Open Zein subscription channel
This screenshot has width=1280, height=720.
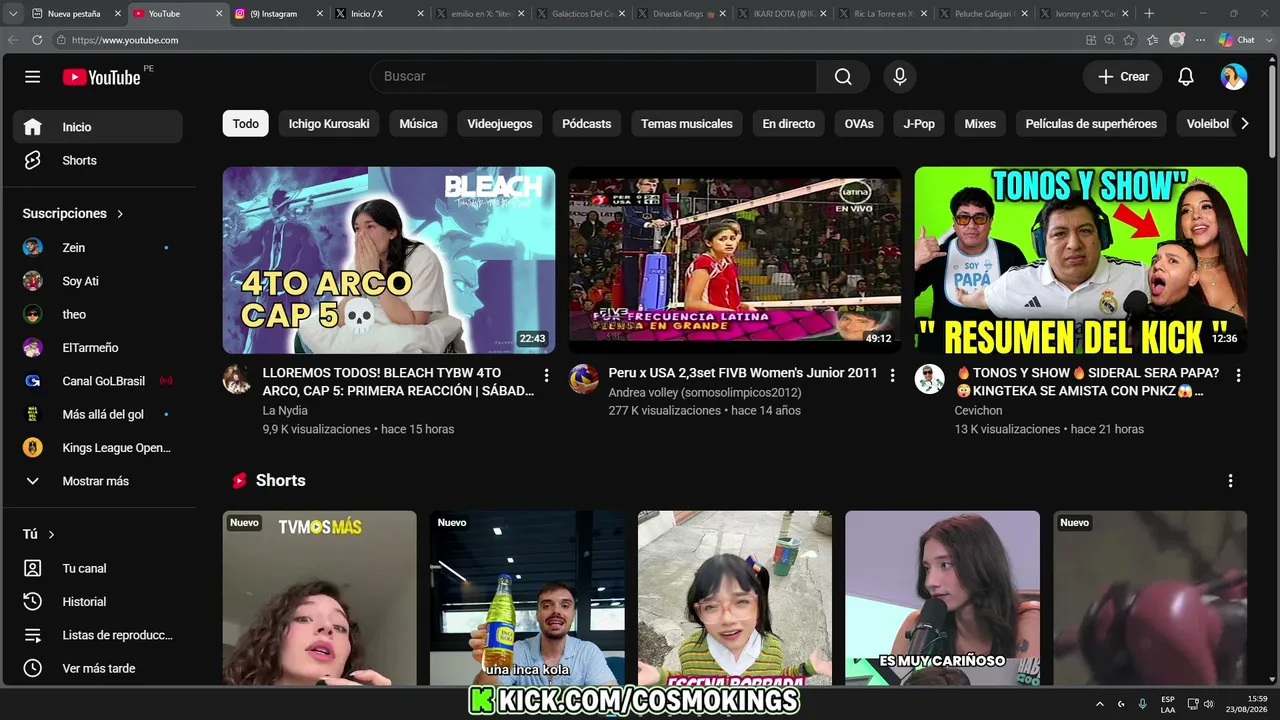tap(98, 248)
